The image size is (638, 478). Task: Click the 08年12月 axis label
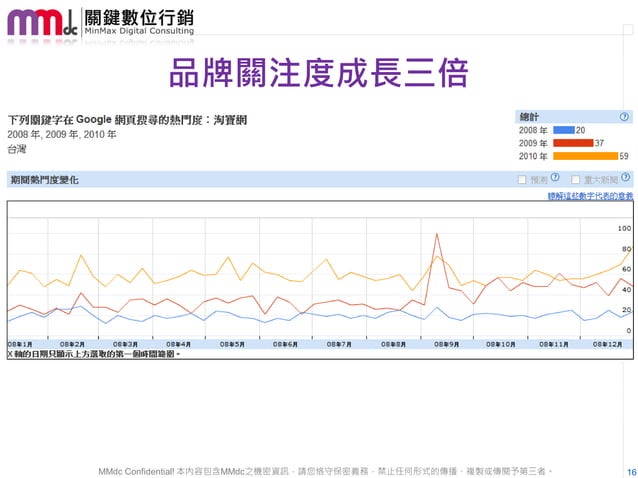click(x=607, y=345)
